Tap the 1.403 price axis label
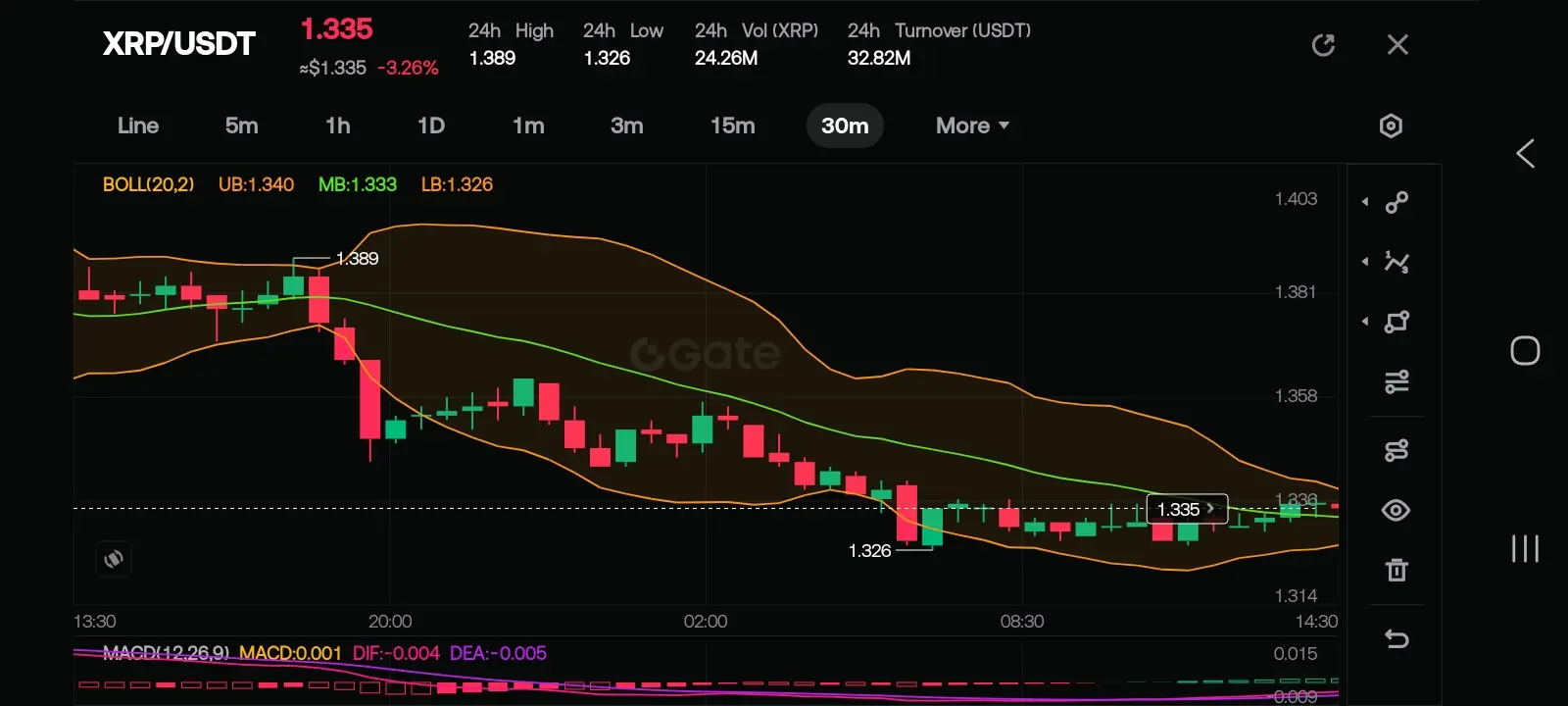1568x706 pixels. pos(1296,199)
